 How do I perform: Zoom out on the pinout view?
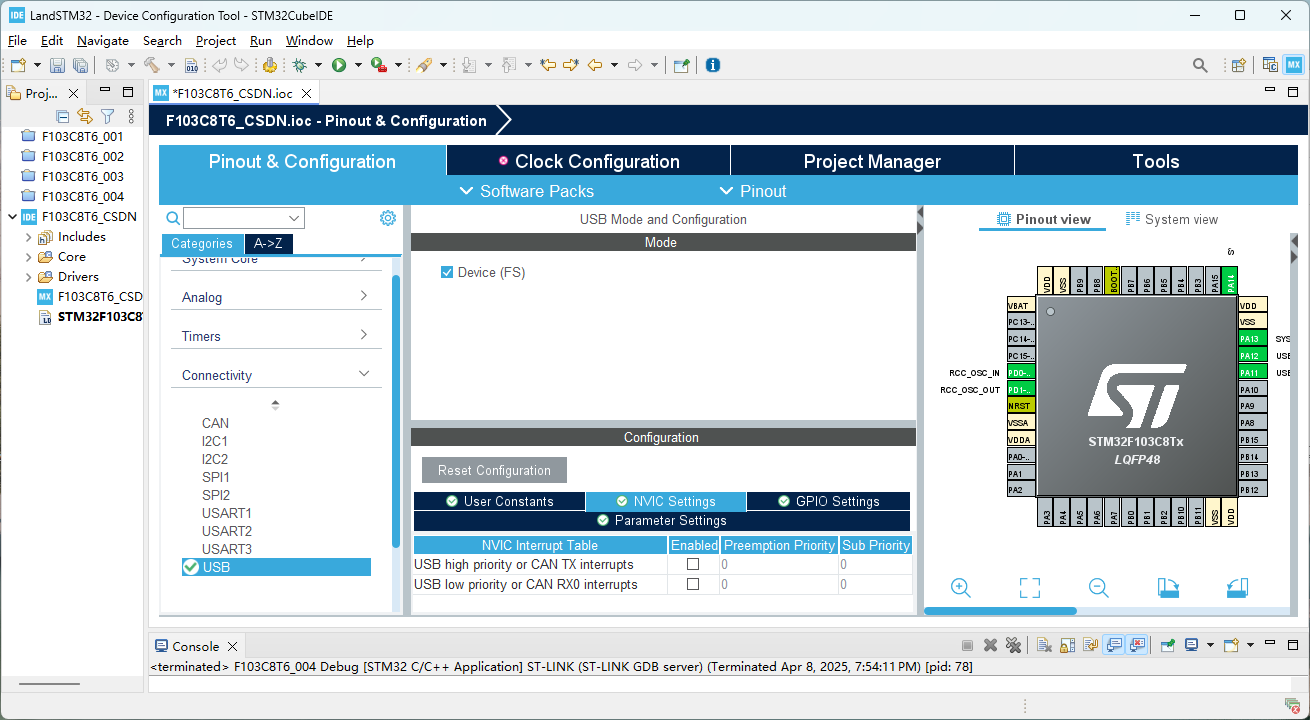(1099, 588)
